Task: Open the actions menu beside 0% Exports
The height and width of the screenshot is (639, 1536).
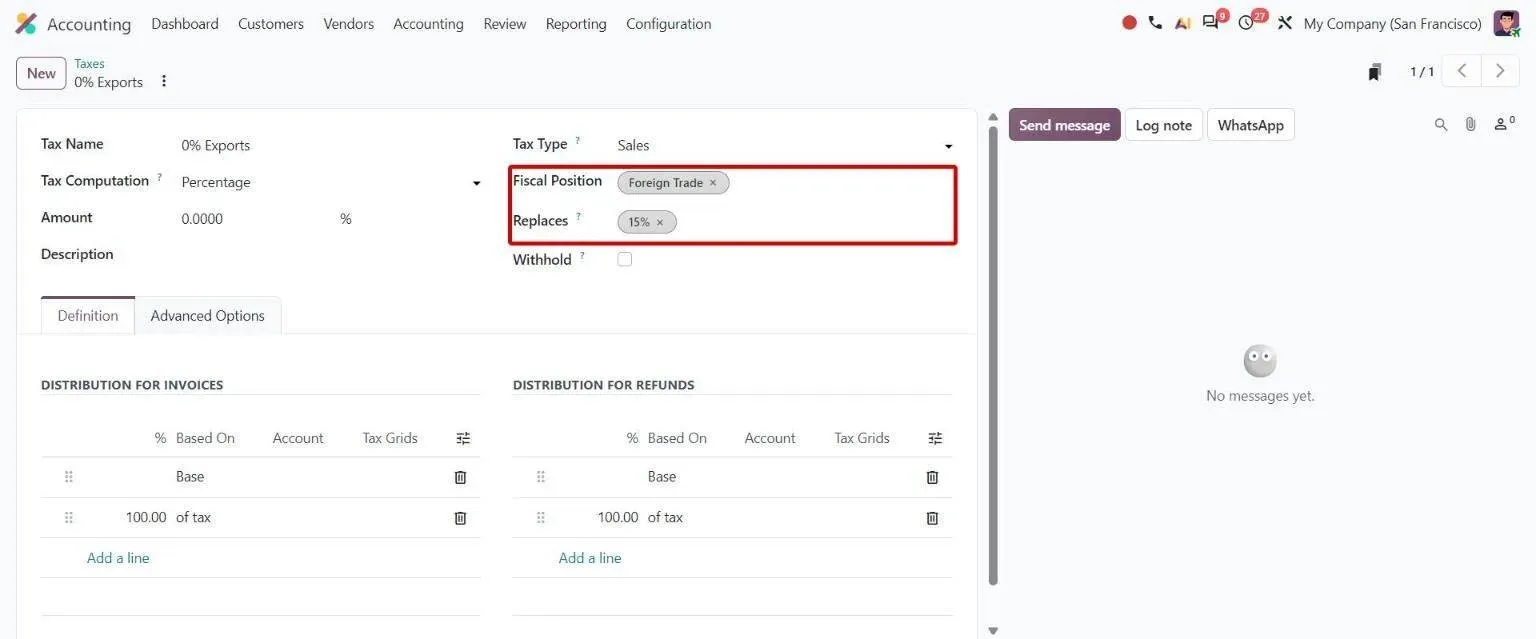Action: point(164,81)
